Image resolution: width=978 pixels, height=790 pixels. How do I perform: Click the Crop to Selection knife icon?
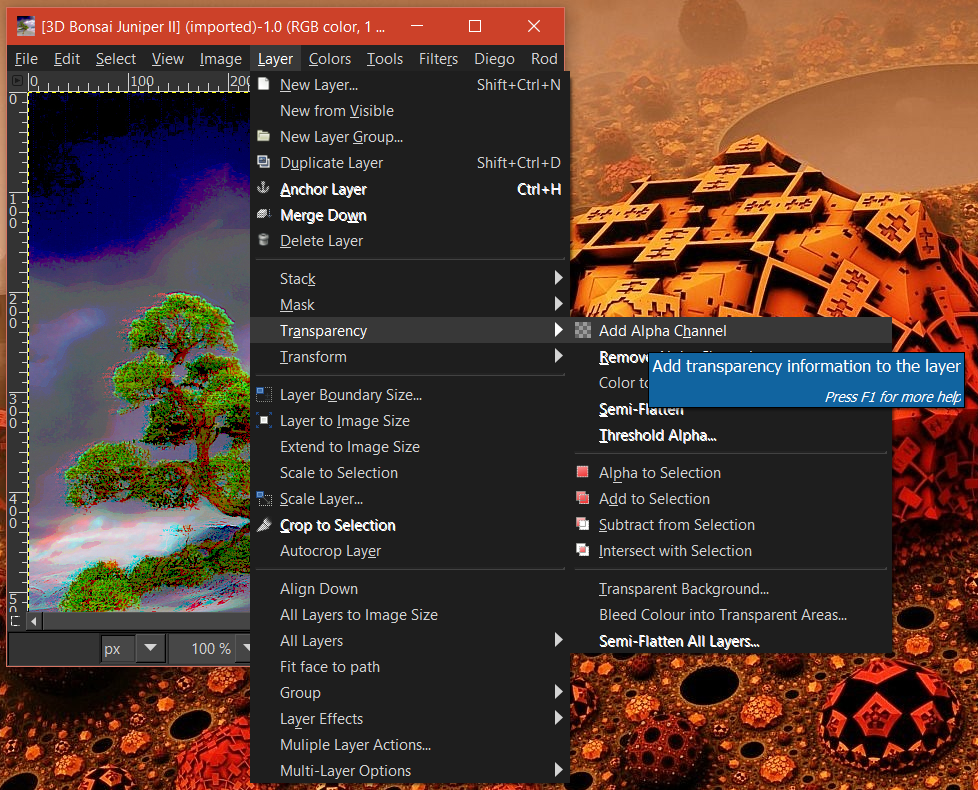[x=264, y=524]
